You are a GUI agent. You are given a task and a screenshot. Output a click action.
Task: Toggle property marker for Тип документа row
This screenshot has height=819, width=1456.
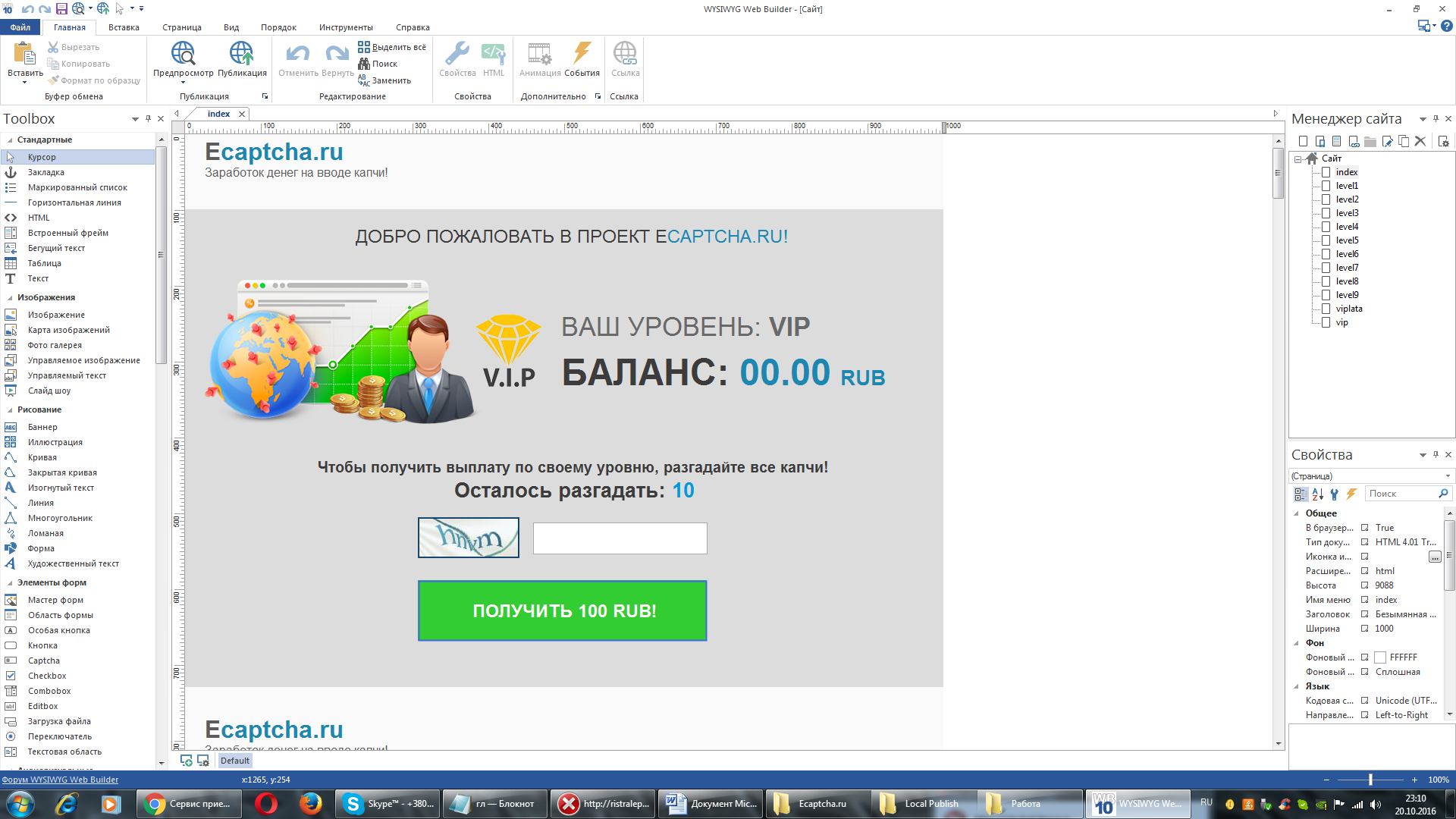1365,542
